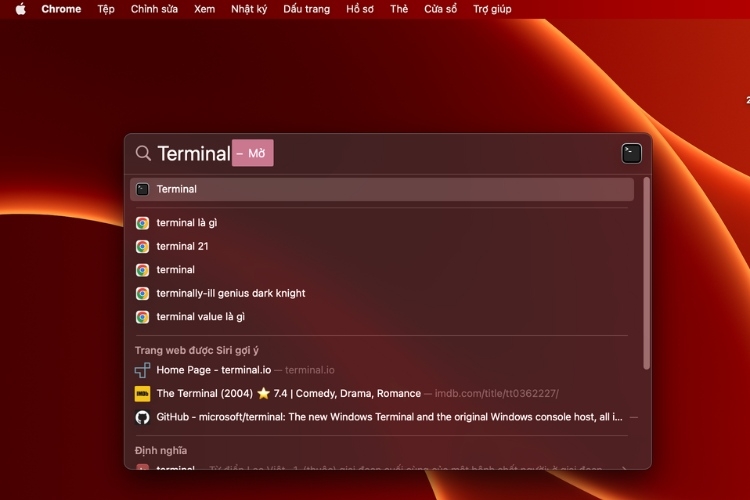The height and width of the screenshot is (500, 750).
Task: Click Chrome icon beside 'terminal 21'
Action: (x=143, y=246)
